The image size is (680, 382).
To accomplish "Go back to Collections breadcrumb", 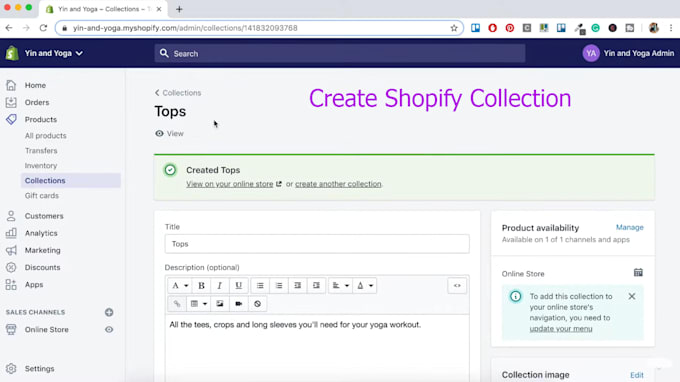I will pyautogui.click(x=178, y=93).
